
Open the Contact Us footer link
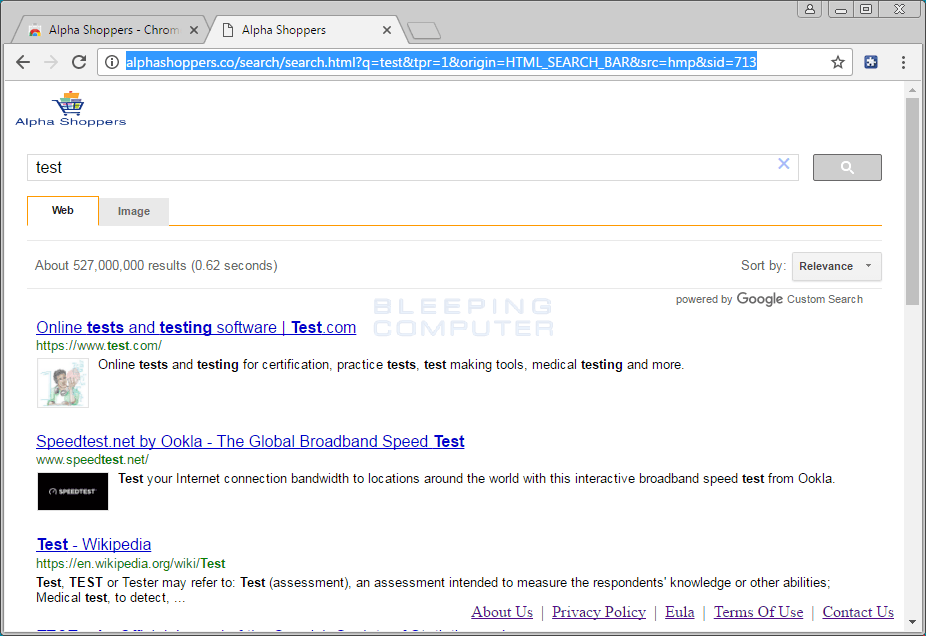click(858, 612)
